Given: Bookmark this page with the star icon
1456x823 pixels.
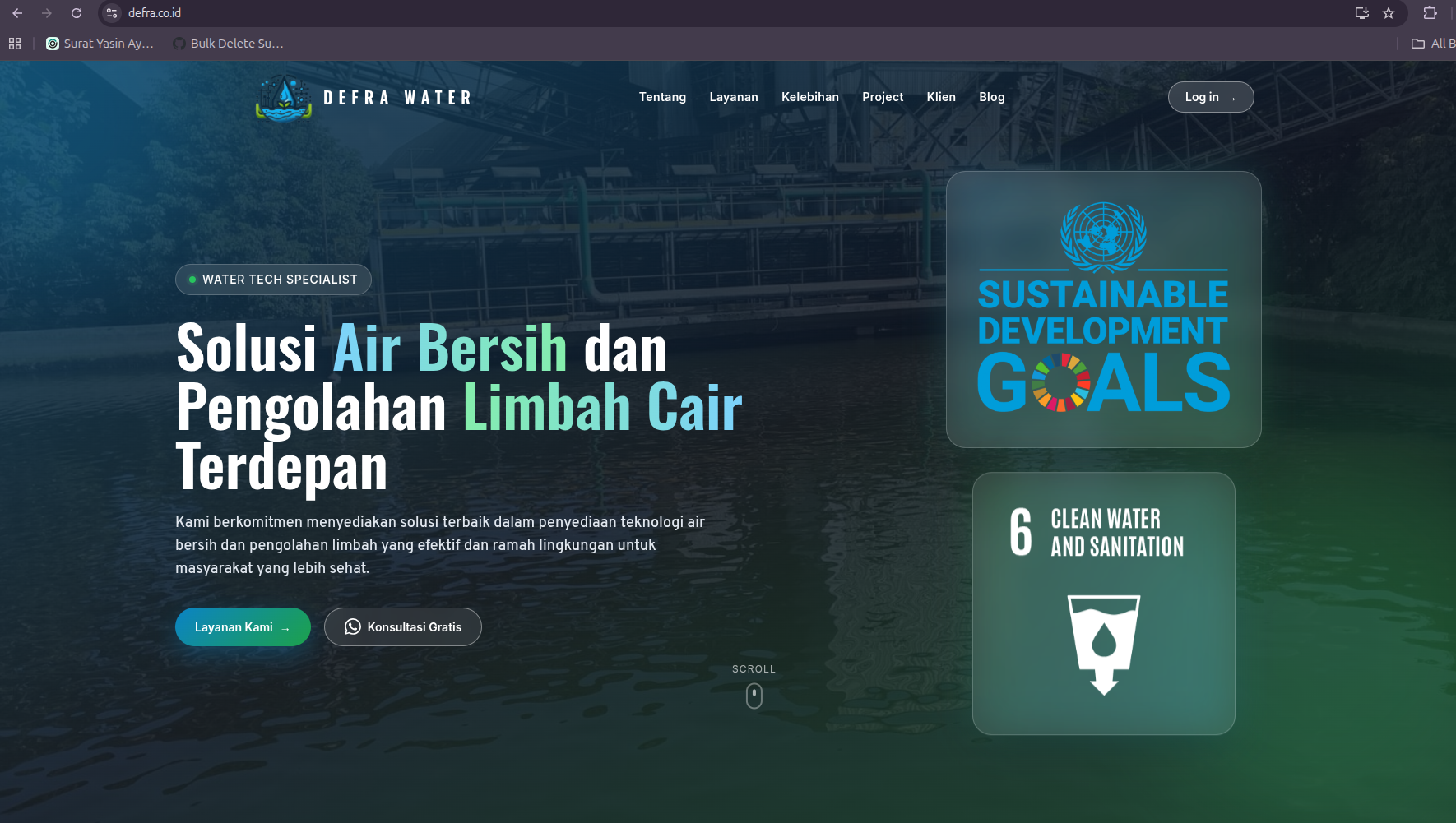Looking at the screenshot, I should point(1389,13).
